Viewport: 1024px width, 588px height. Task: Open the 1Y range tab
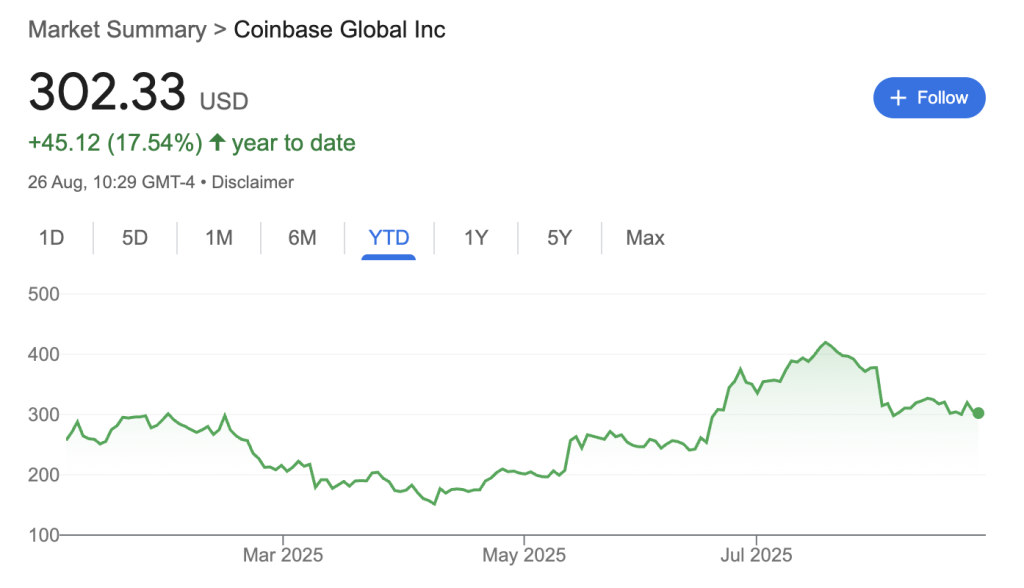point(476,238)
